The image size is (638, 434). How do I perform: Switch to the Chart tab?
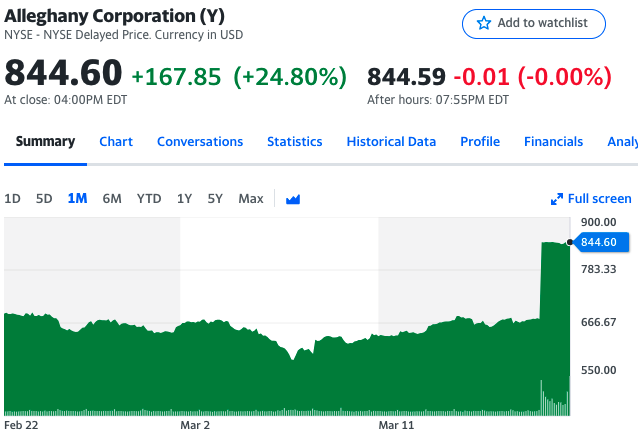(x=116, y=142)
